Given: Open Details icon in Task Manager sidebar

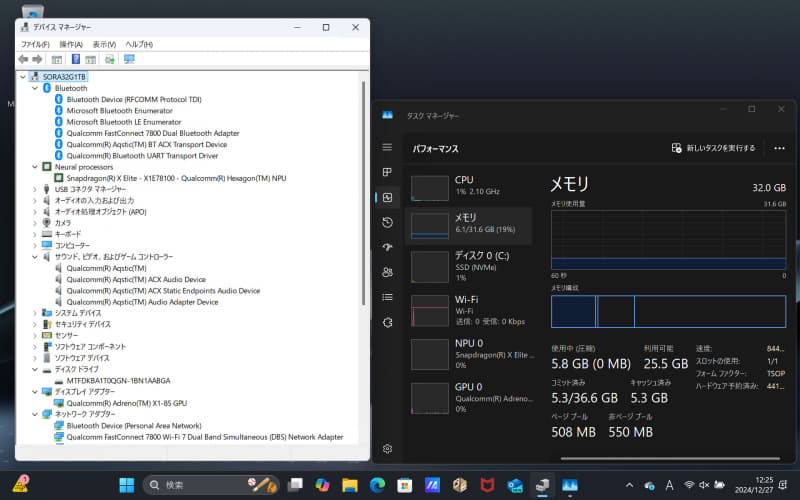Looking at the screenshot, I should pyautogui.click(x=387, y=297).
